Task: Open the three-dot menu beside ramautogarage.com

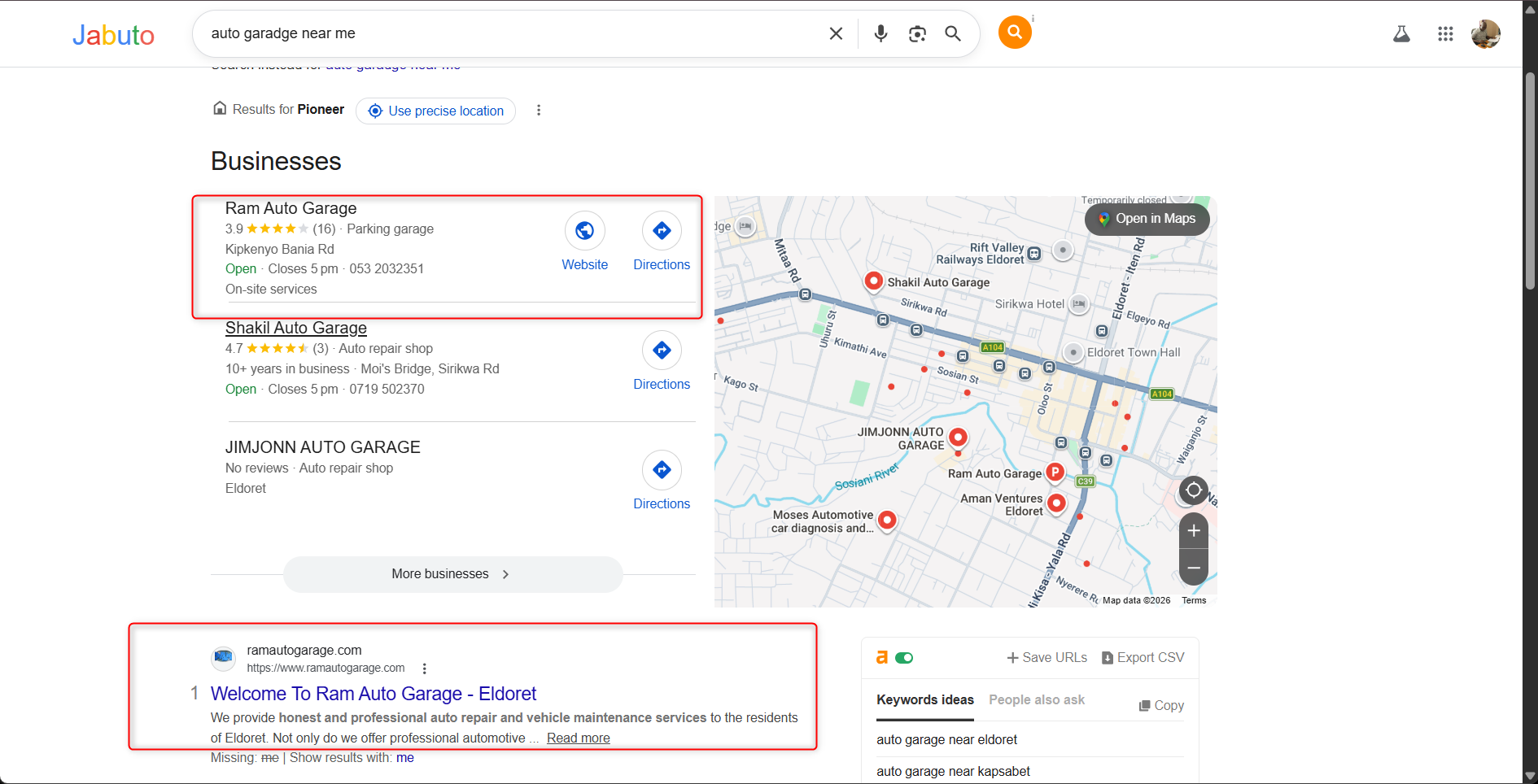Action: point(424,668)
